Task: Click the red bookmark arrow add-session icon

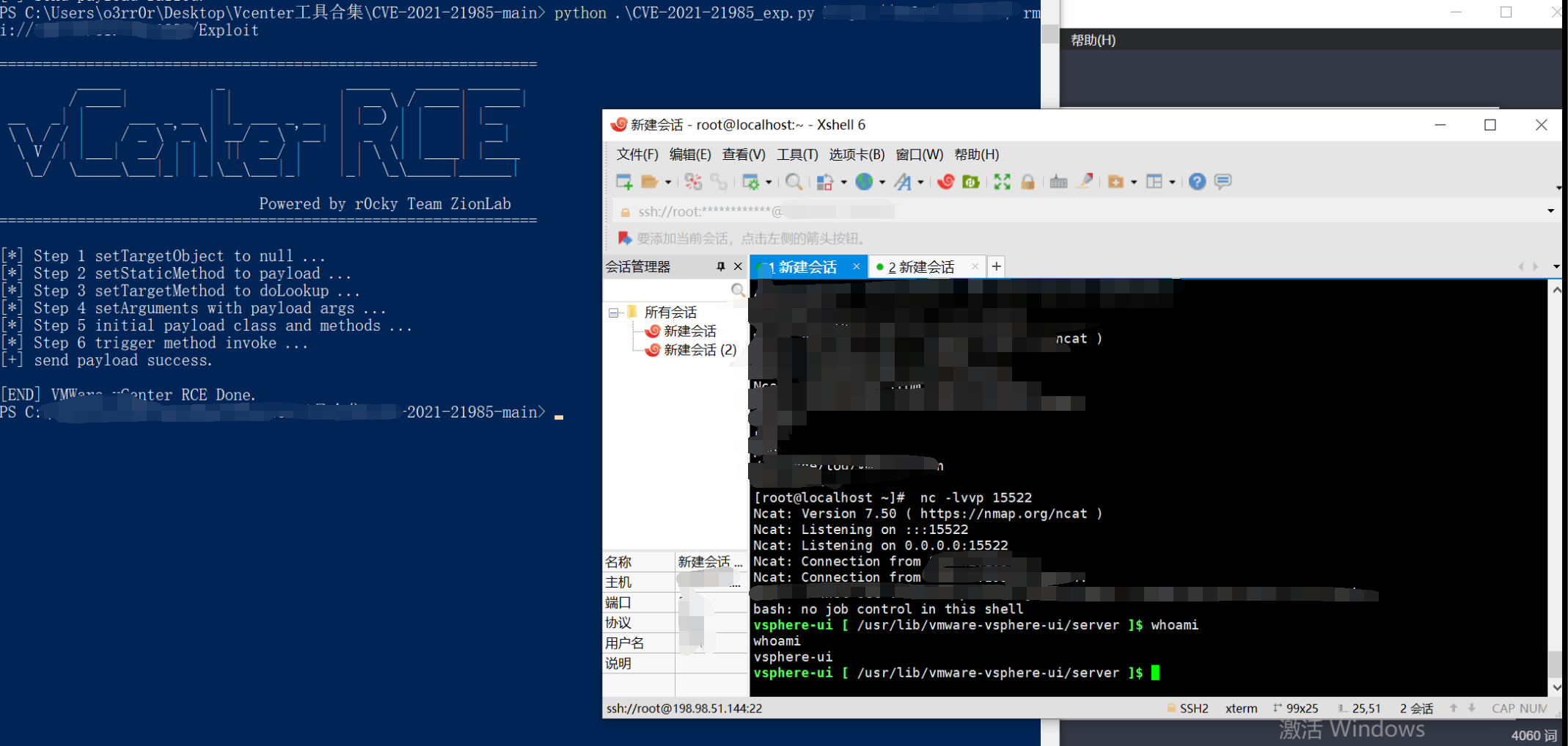Action: coord(624,238)
